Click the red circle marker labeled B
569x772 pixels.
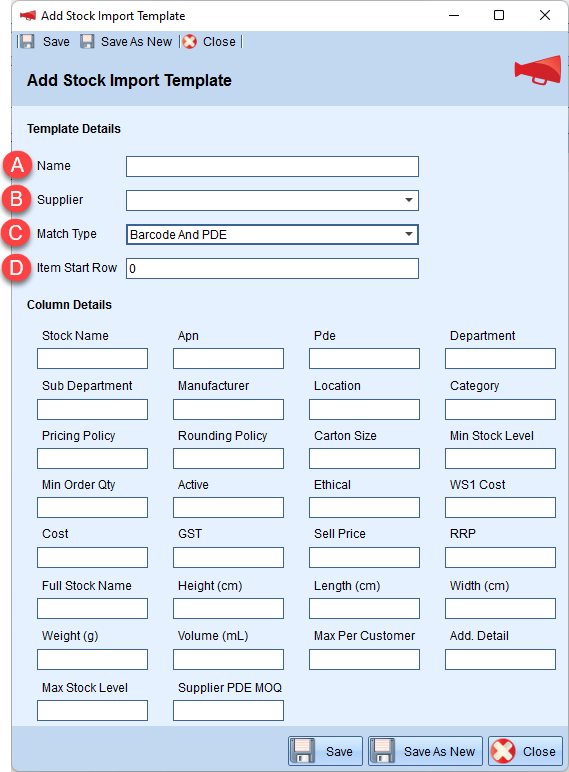tap(17, 199)
